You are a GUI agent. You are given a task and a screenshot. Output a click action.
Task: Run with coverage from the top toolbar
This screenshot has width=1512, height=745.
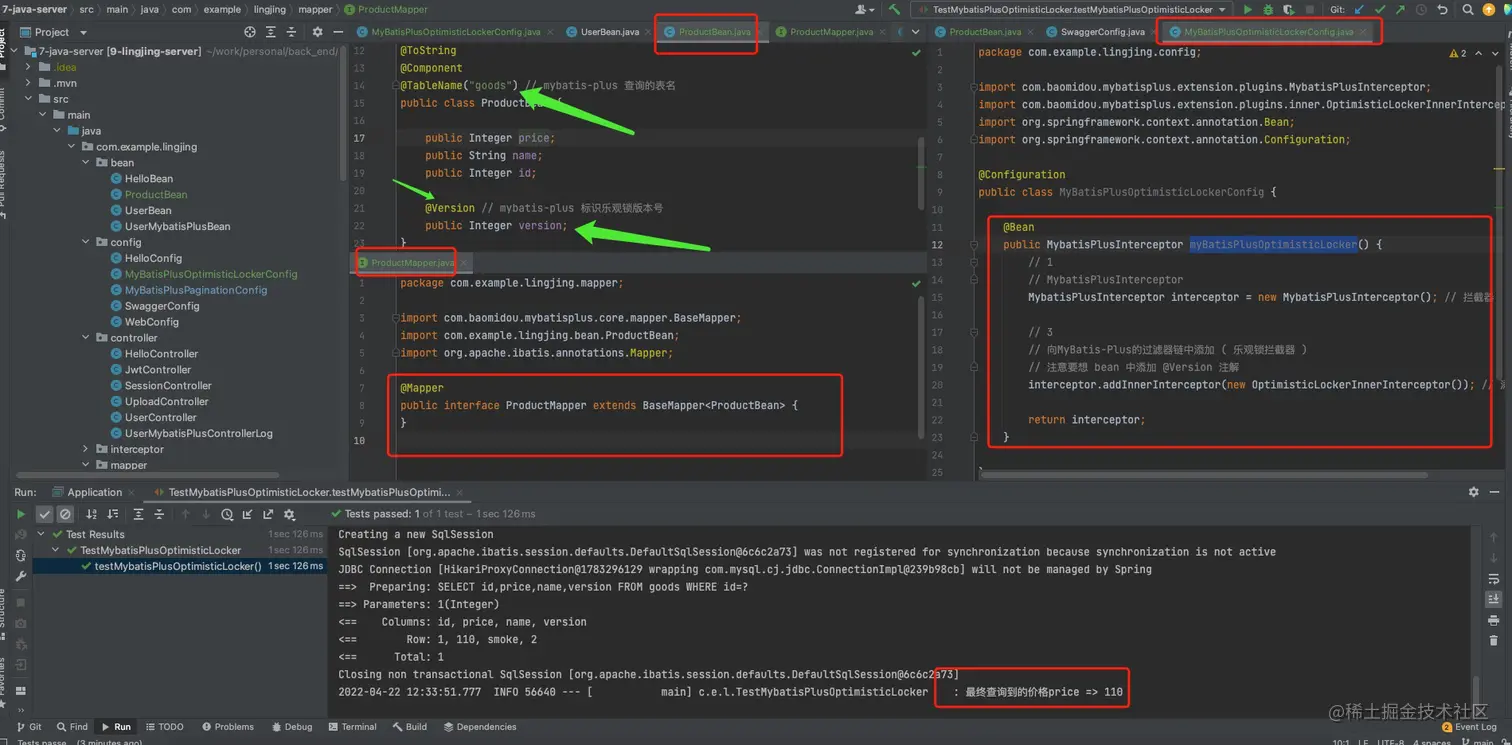click(1289, 9)
